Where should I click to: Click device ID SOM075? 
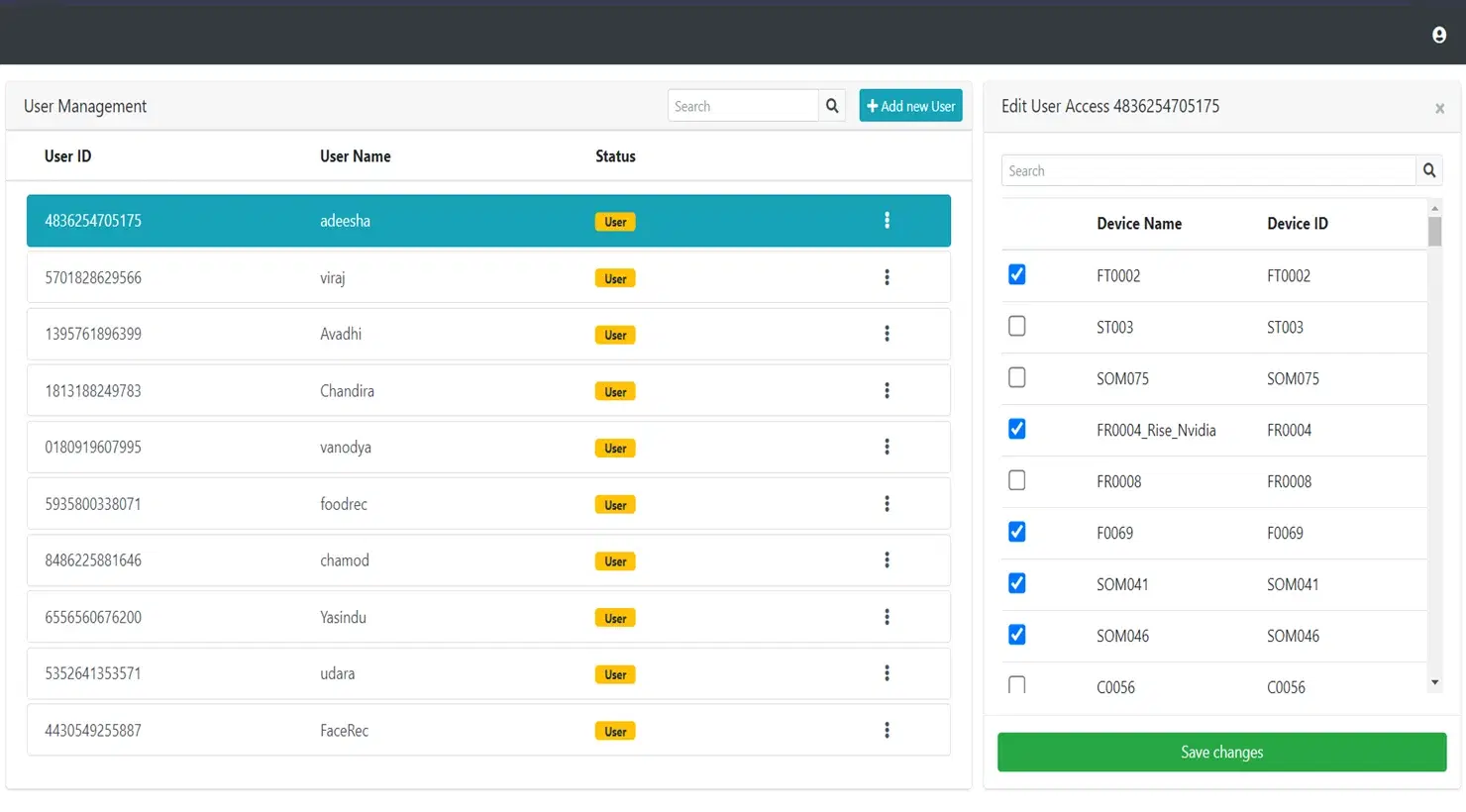(1293, 378)
